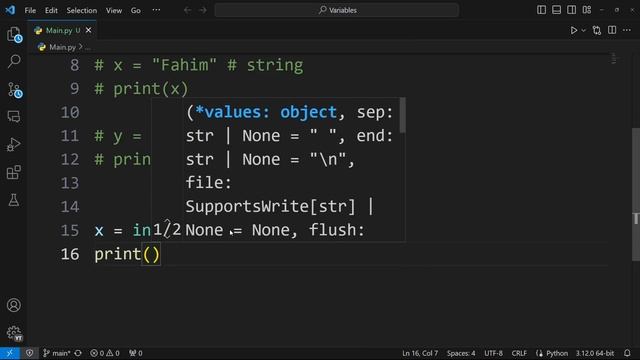
Task: Click the VS Code logo icon
Action: point(10,10)
